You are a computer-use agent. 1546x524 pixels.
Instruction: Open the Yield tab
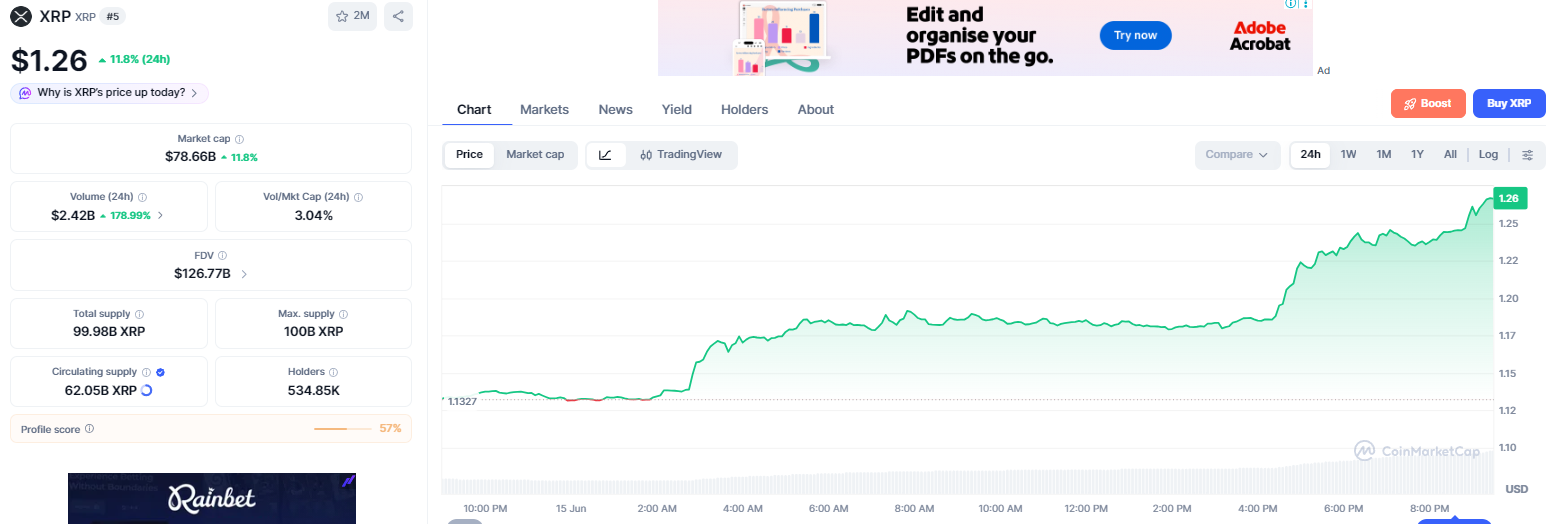click(676, 109)
